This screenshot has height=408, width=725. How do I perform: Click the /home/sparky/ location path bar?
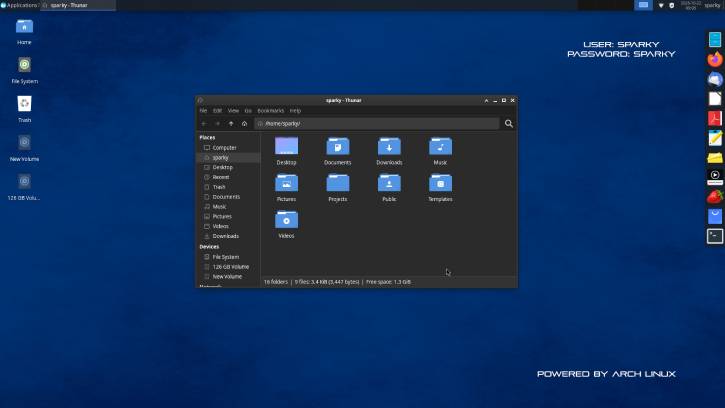[377, 124]
